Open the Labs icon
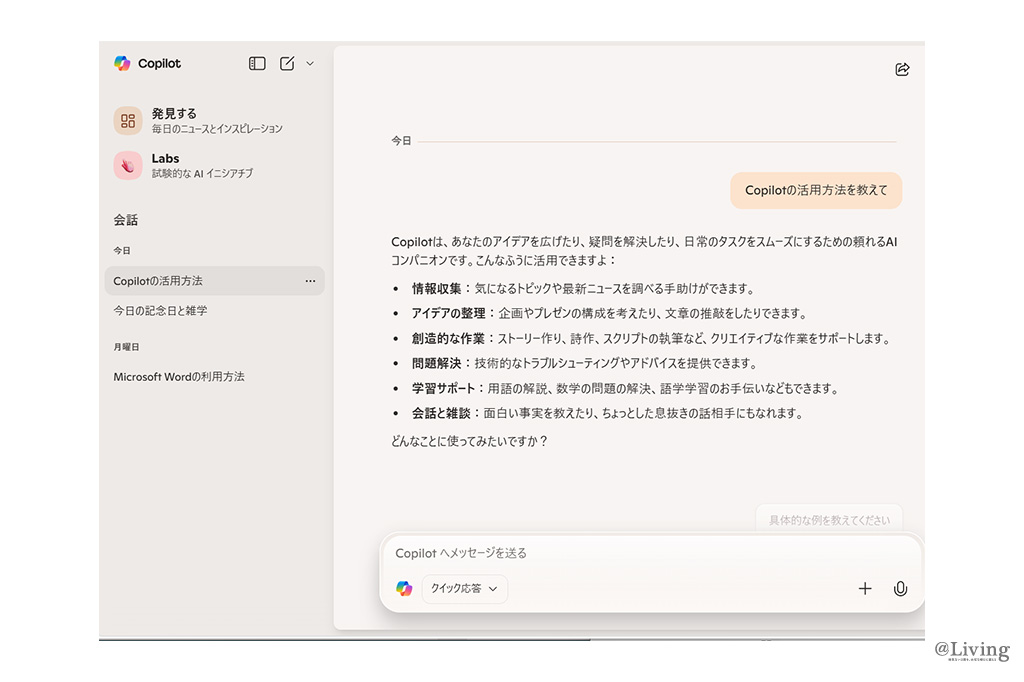 pyautogui.click(x=128, y=165)
